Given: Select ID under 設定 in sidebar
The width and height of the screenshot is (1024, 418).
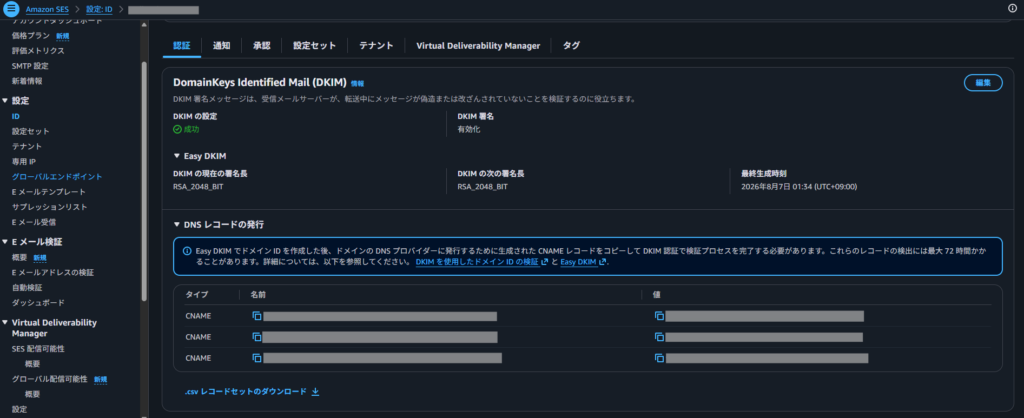Looking at the screenshot, I should point(15,116).
